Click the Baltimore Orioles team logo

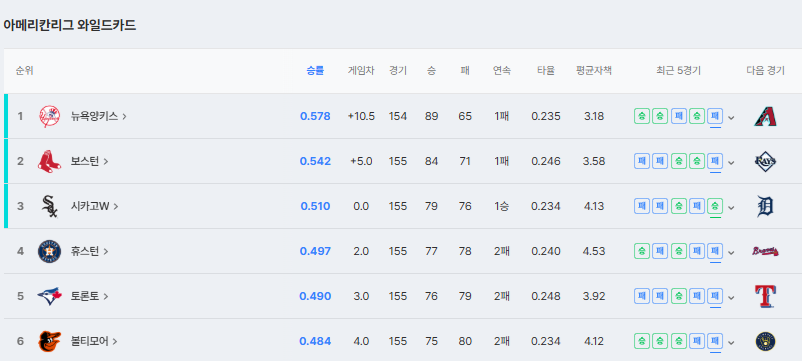click(x=50, y=342)
